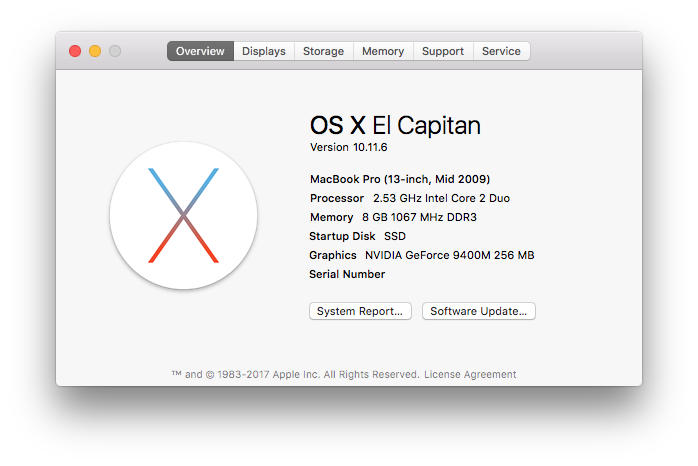Open System Report

[x=360, y=311]
